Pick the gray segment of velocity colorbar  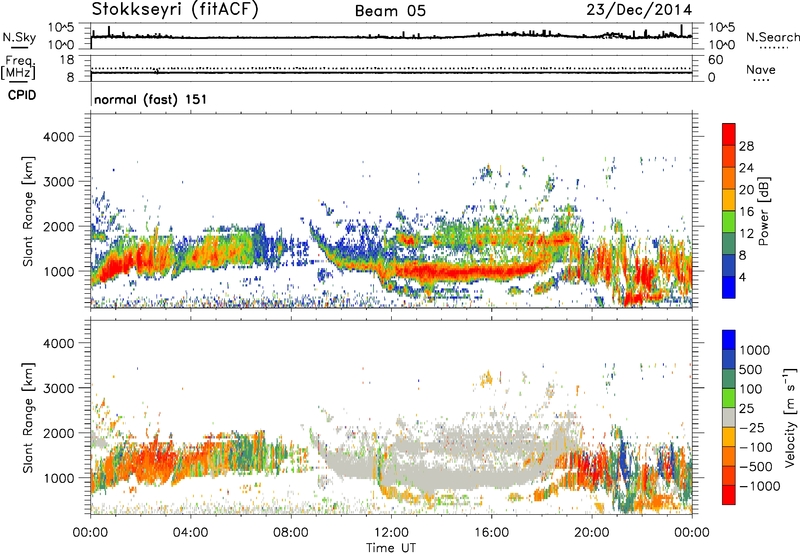(x=729, y=417)
